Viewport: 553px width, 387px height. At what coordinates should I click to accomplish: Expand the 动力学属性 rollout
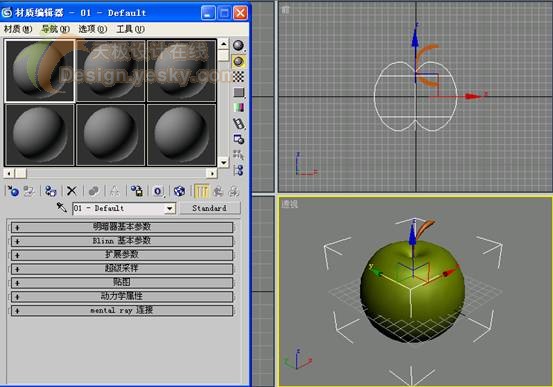(122, 296)
